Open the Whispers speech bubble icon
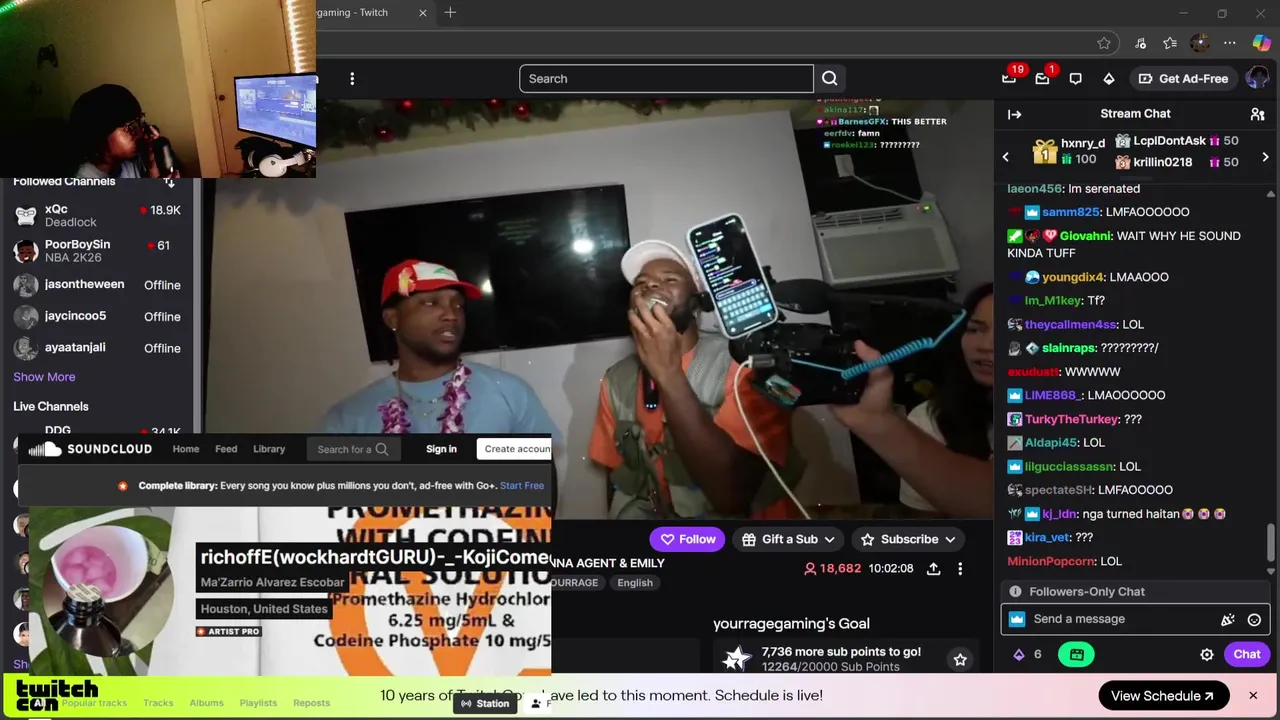 tap(1076, 79)
